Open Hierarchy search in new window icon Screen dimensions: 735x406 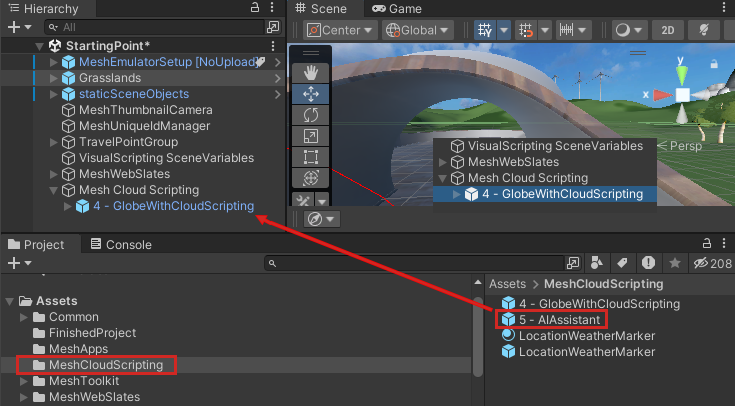point(273,27)
